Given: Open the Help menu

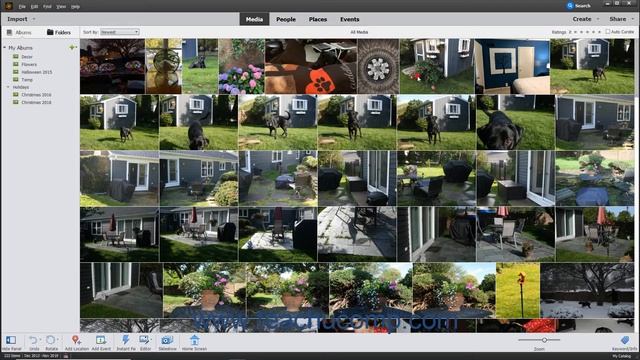Looking at the screenshot, I should coord(76,7).
